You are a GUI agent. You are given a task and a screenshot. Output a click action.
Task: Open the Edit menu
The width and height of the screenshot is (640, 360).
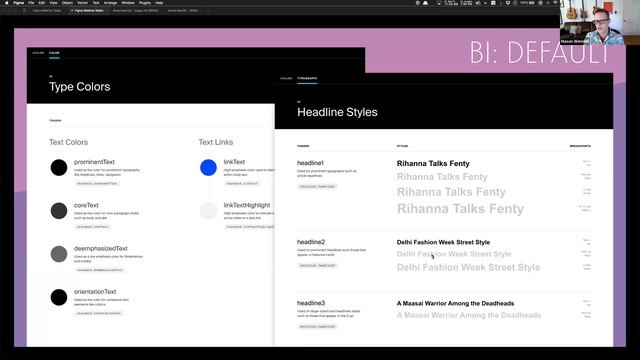click(42, 2)
